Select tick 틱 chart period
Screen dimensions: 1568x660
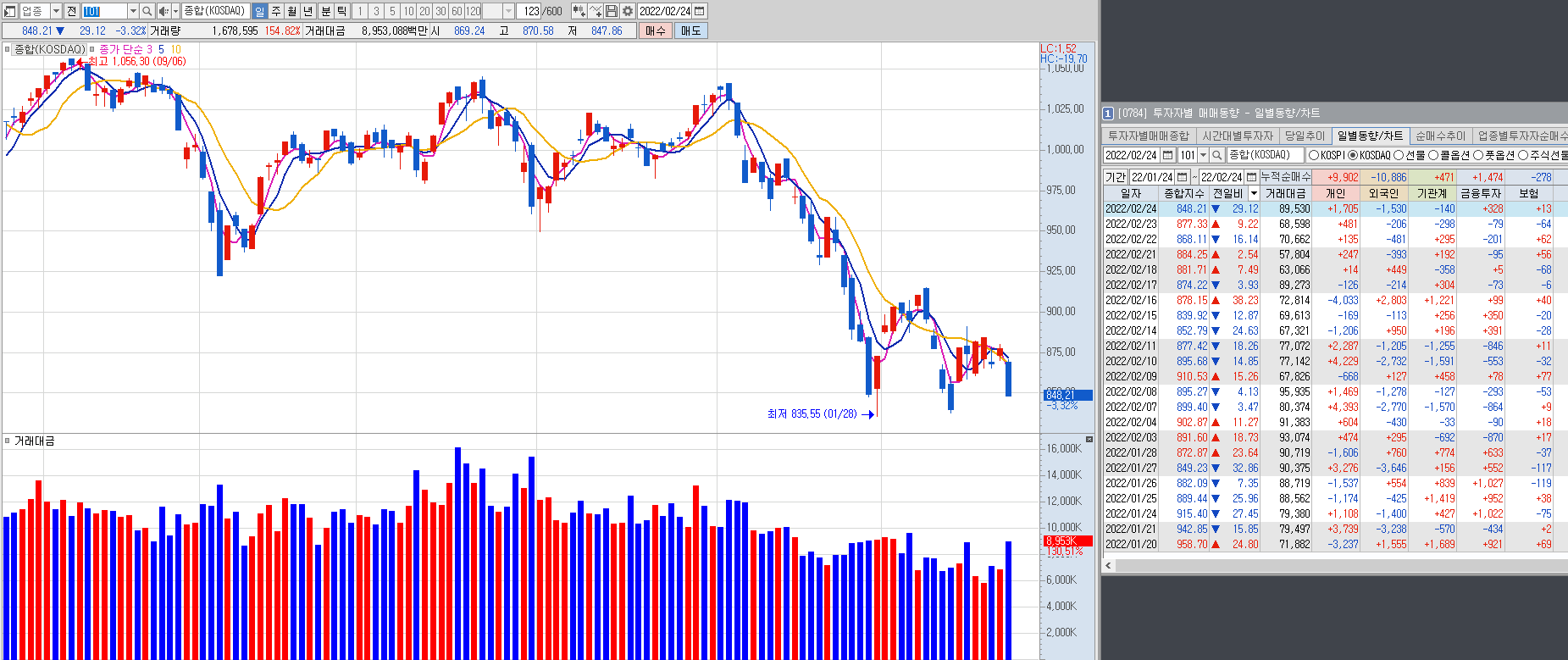click(341, 11)
